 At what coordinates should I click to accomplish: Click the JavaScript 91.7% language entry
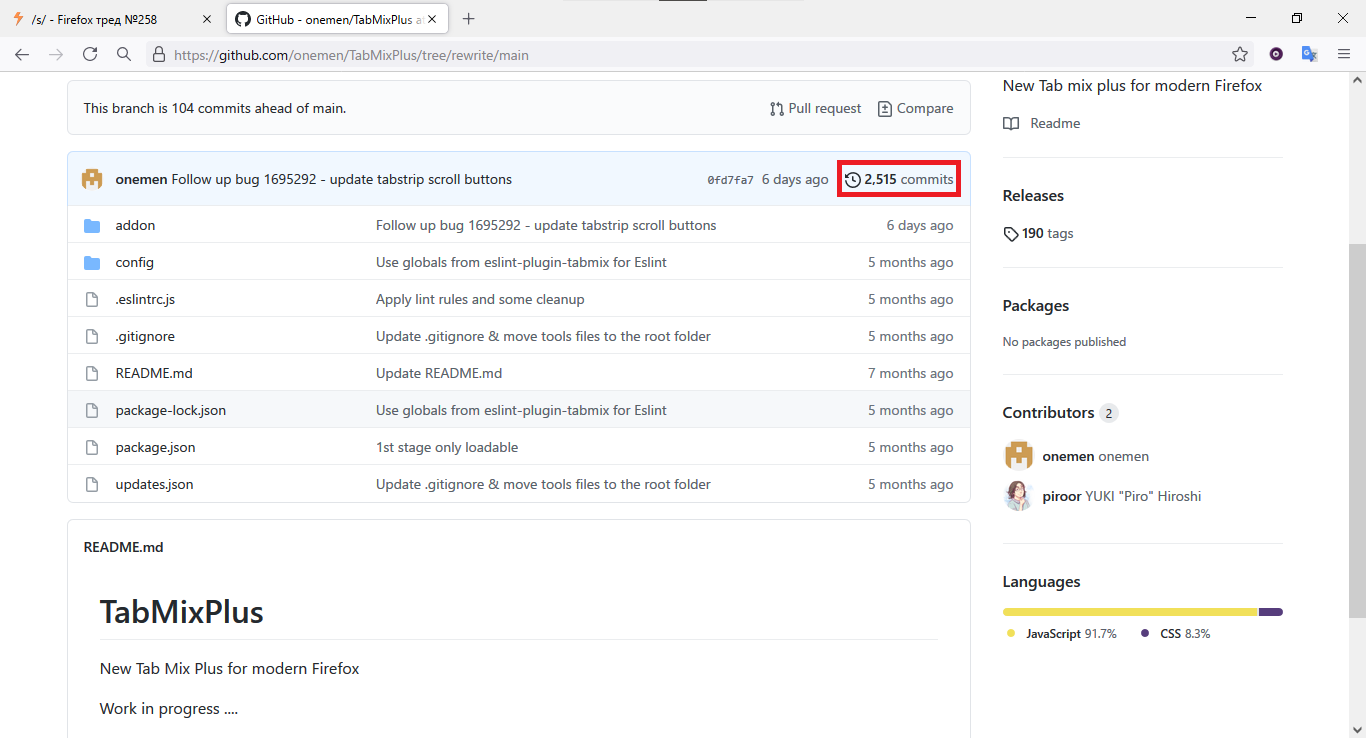[1062, 633]
